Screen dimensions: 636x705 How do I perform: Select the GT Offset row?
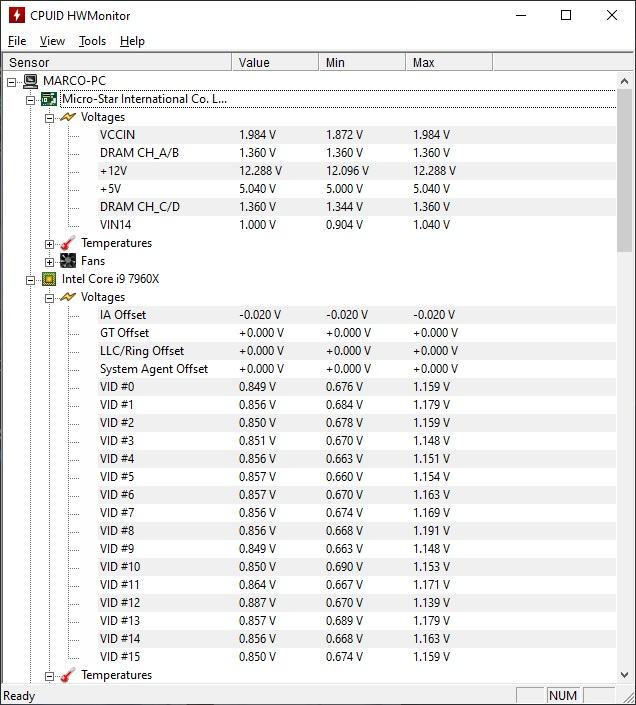357,333
